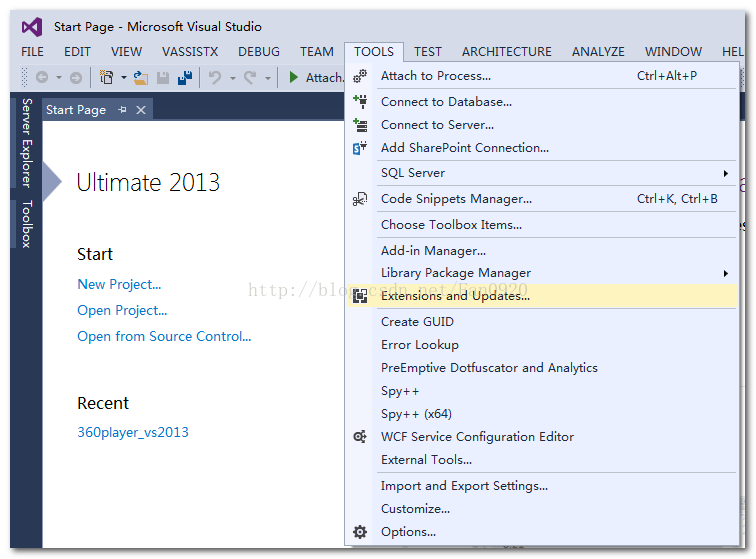Screen dimensions: 756x559
Task: Open the TEST menu
Action: 428,52
